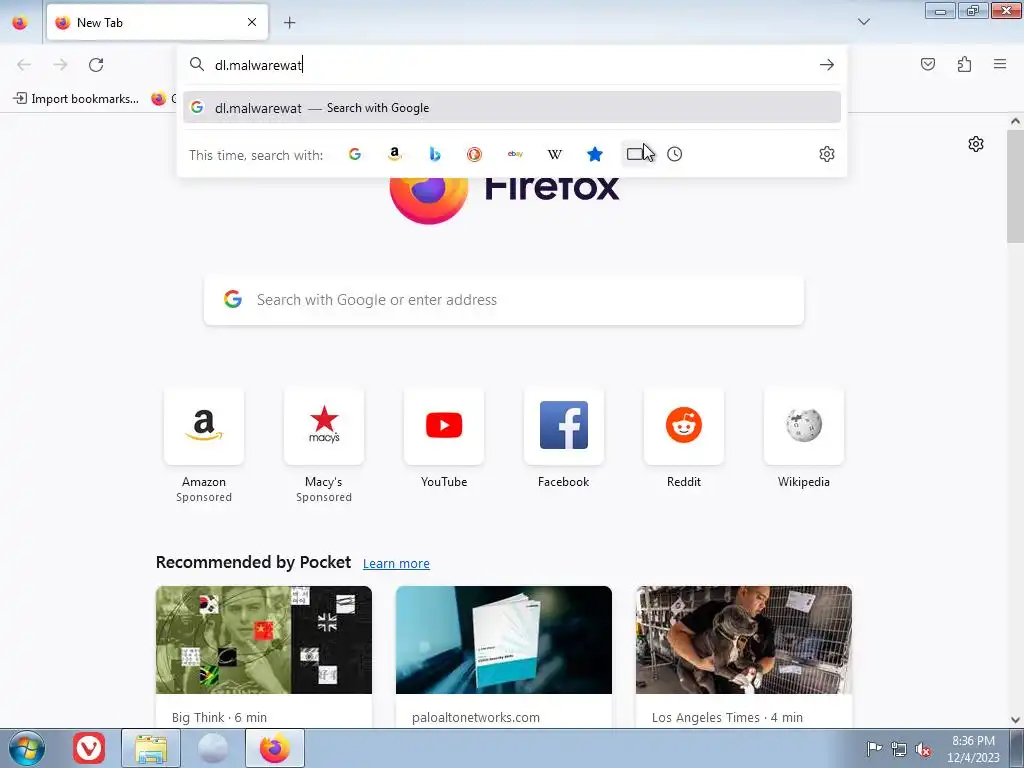Open the Windows Start menu orb
The height and width of the screenshot is (768, 1024).
[x=27, y=748]
